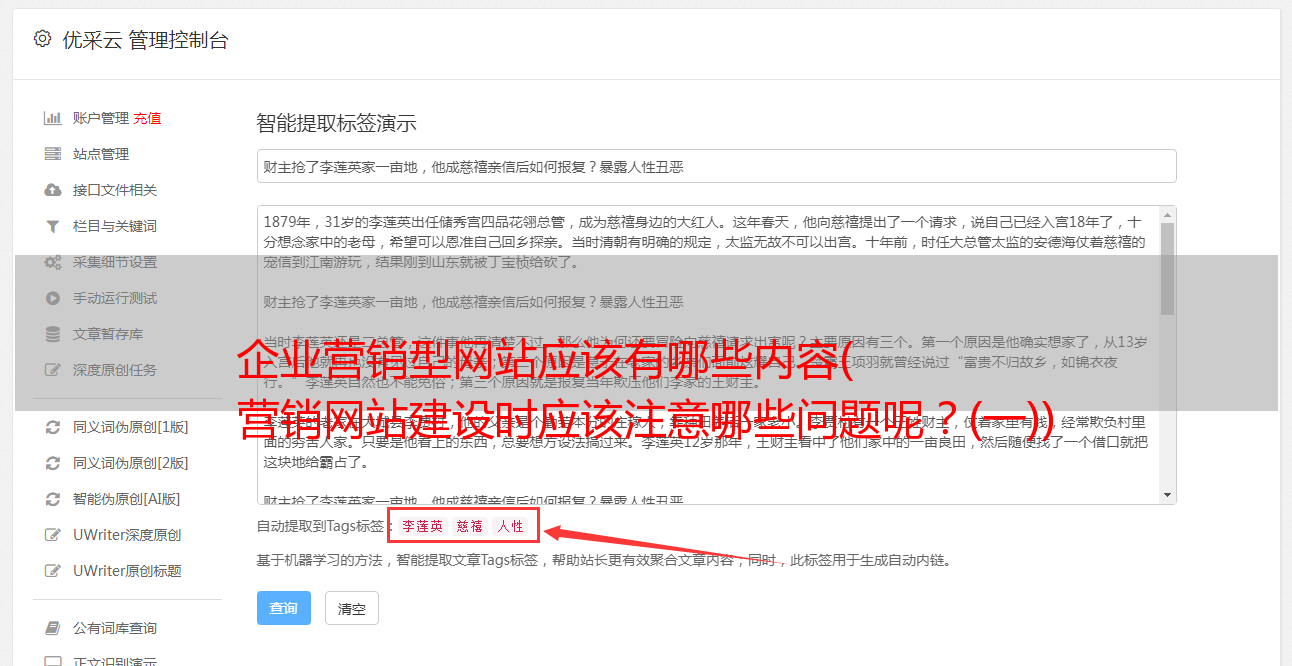
Task: Click the server icon beside 站点管理
Action: (x=53, y=154)
